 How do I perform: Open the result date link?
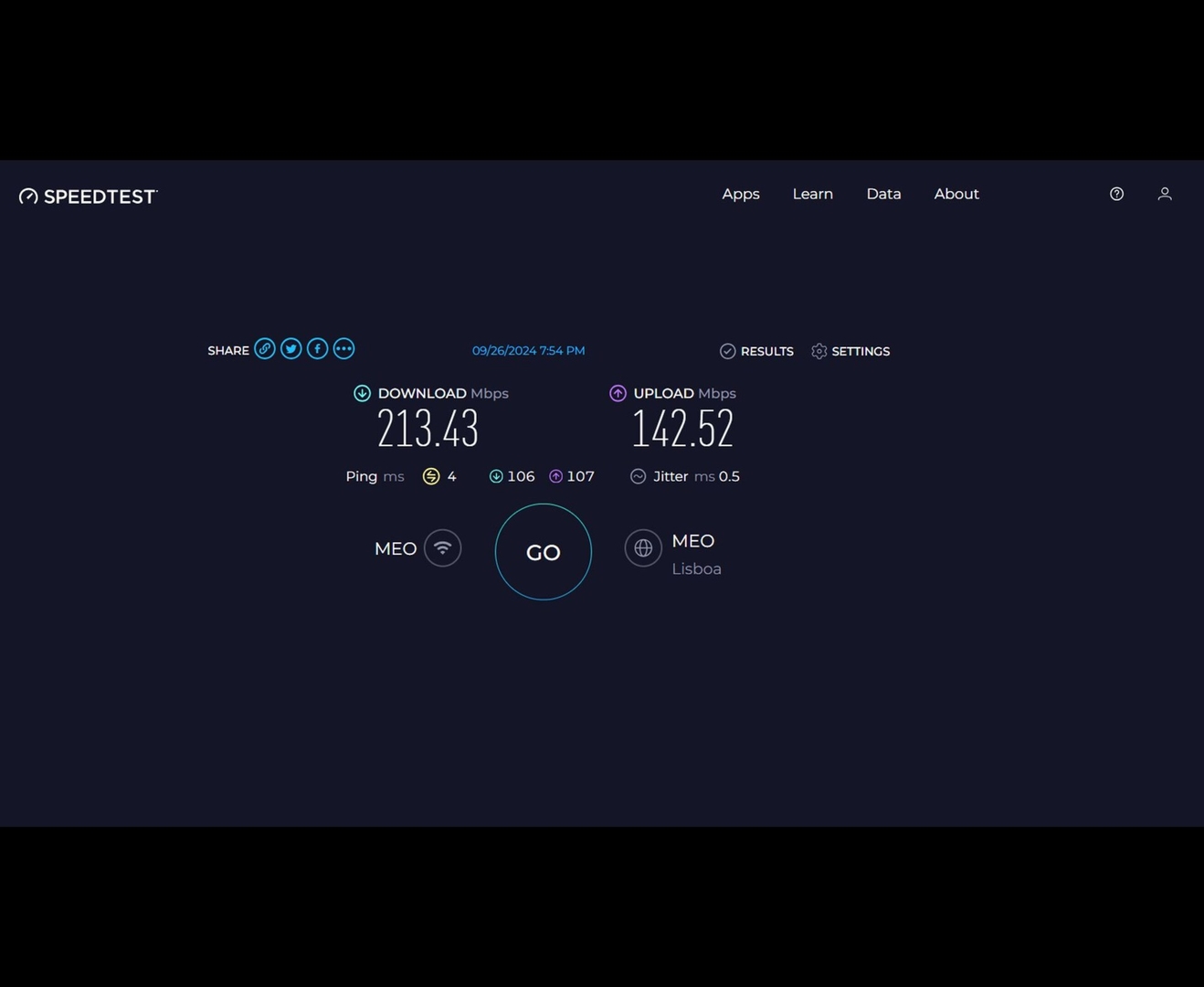tap(528, 351)
